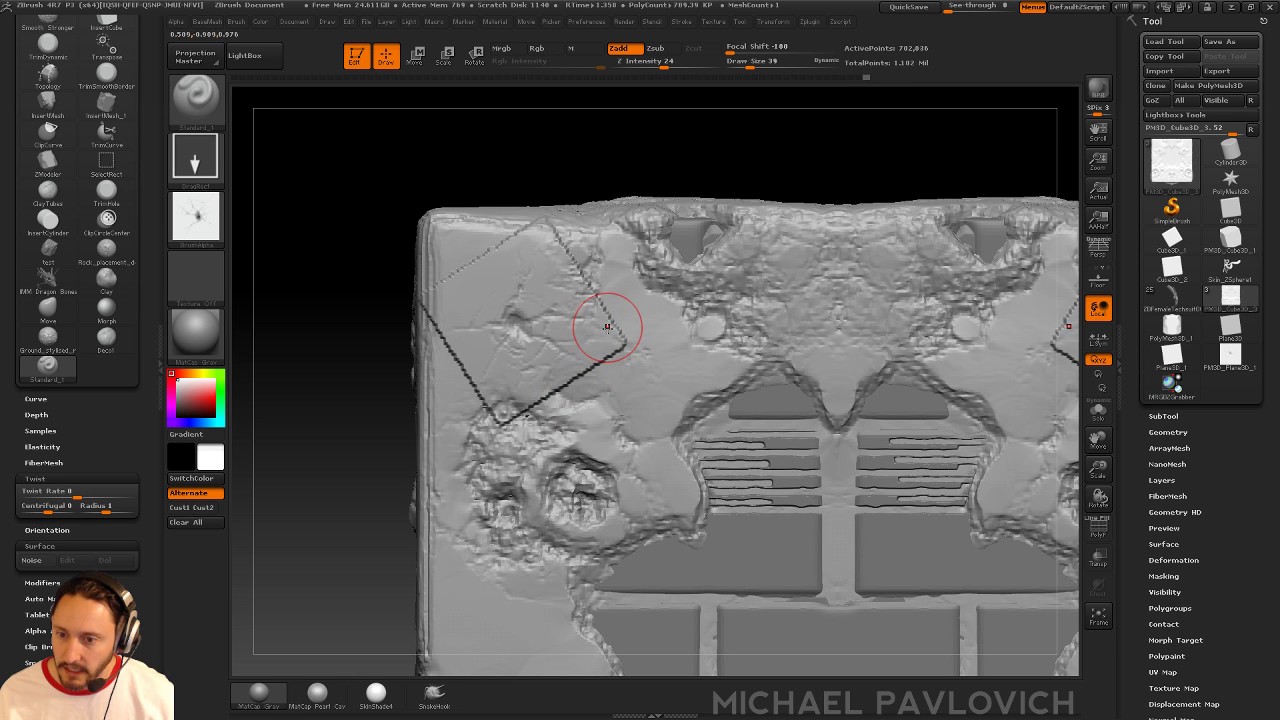1280x720 pixels.
Task: Select the ClipCircleCenter brush
Action: coord(106,222)
